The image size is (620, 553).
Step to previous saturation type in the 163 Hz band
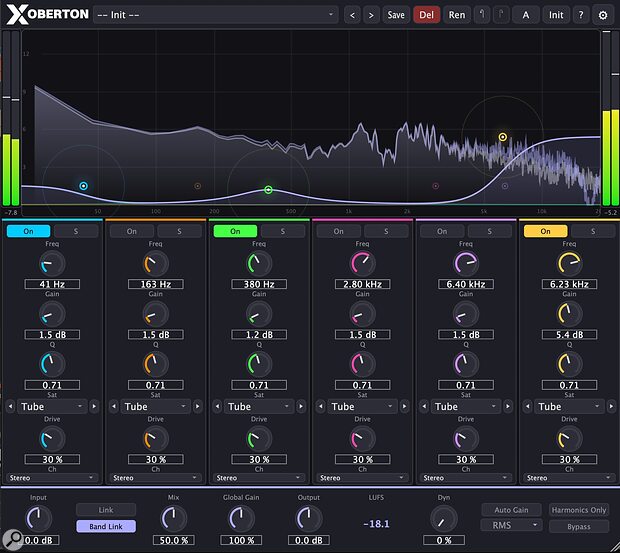(114, 406)
